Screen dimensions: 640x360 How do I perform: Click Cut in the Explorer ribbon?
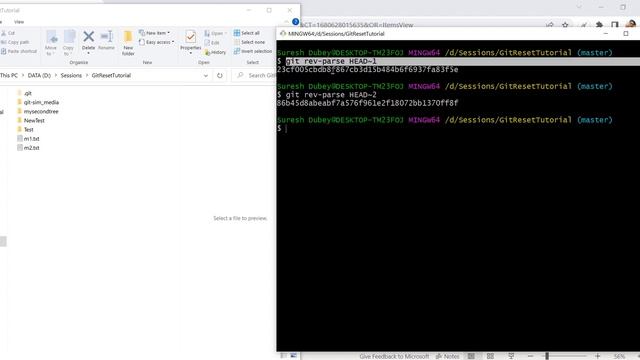[8, 33]
